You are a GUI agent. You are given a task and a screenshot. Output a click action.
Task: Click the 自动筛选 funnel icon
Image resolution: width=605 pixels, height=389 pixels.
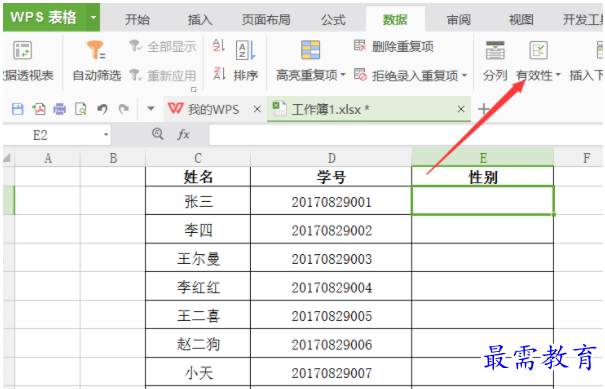96,50
